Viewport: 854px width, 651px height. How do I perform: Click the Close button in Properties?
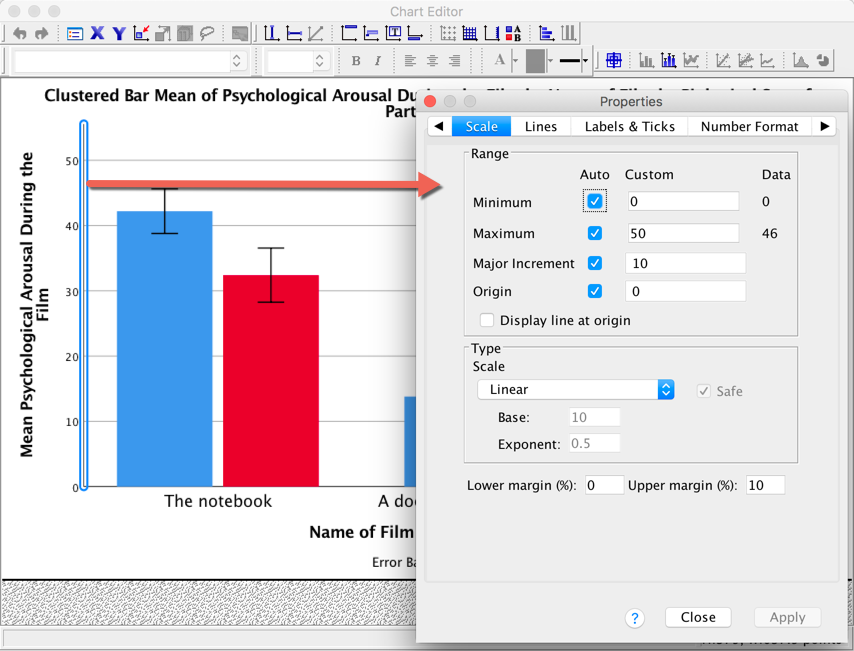[697, 618]
